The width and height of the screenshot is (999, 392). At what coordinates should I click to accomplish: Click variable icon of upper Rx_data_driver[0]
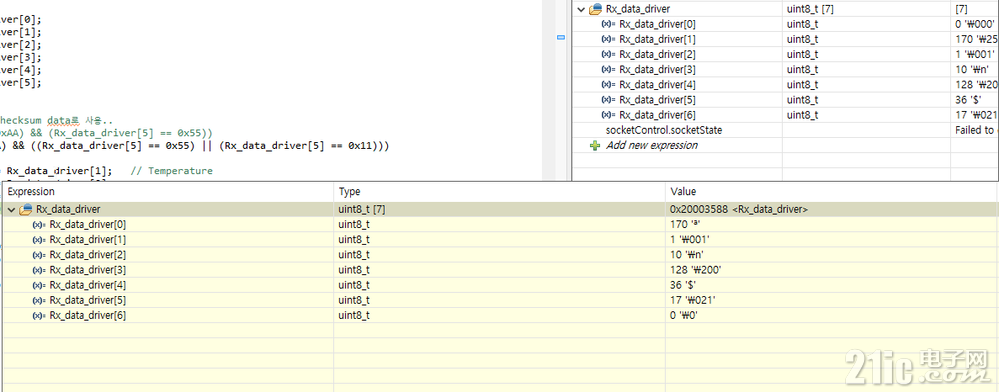608,24
